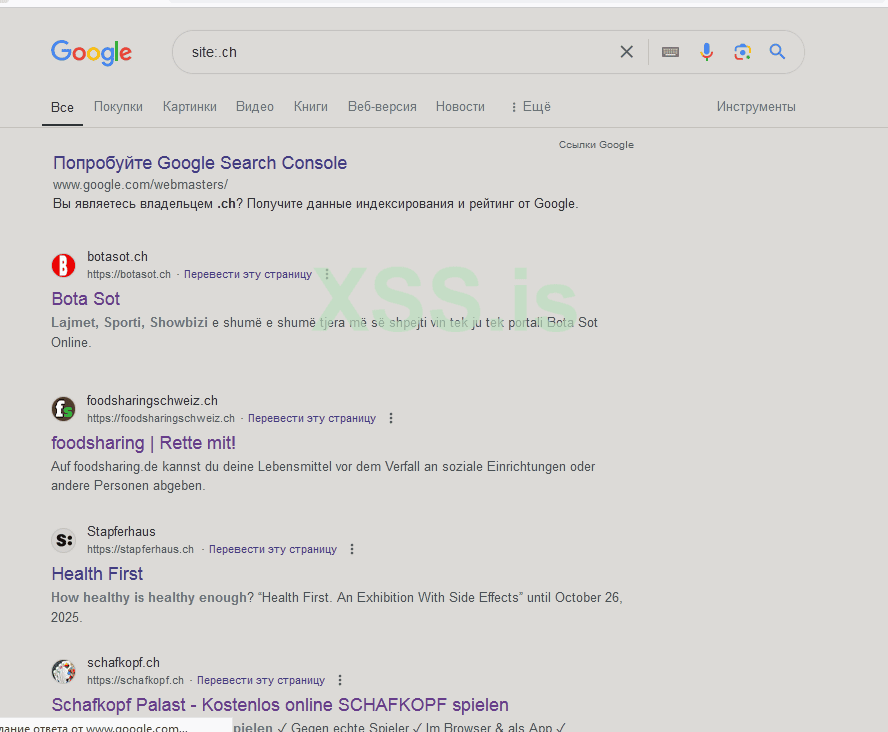Click the https://schafkopf.ch URL text
The height and width of the screenshot is (732, 888).
pyautogui.click(x=135, y=680)
